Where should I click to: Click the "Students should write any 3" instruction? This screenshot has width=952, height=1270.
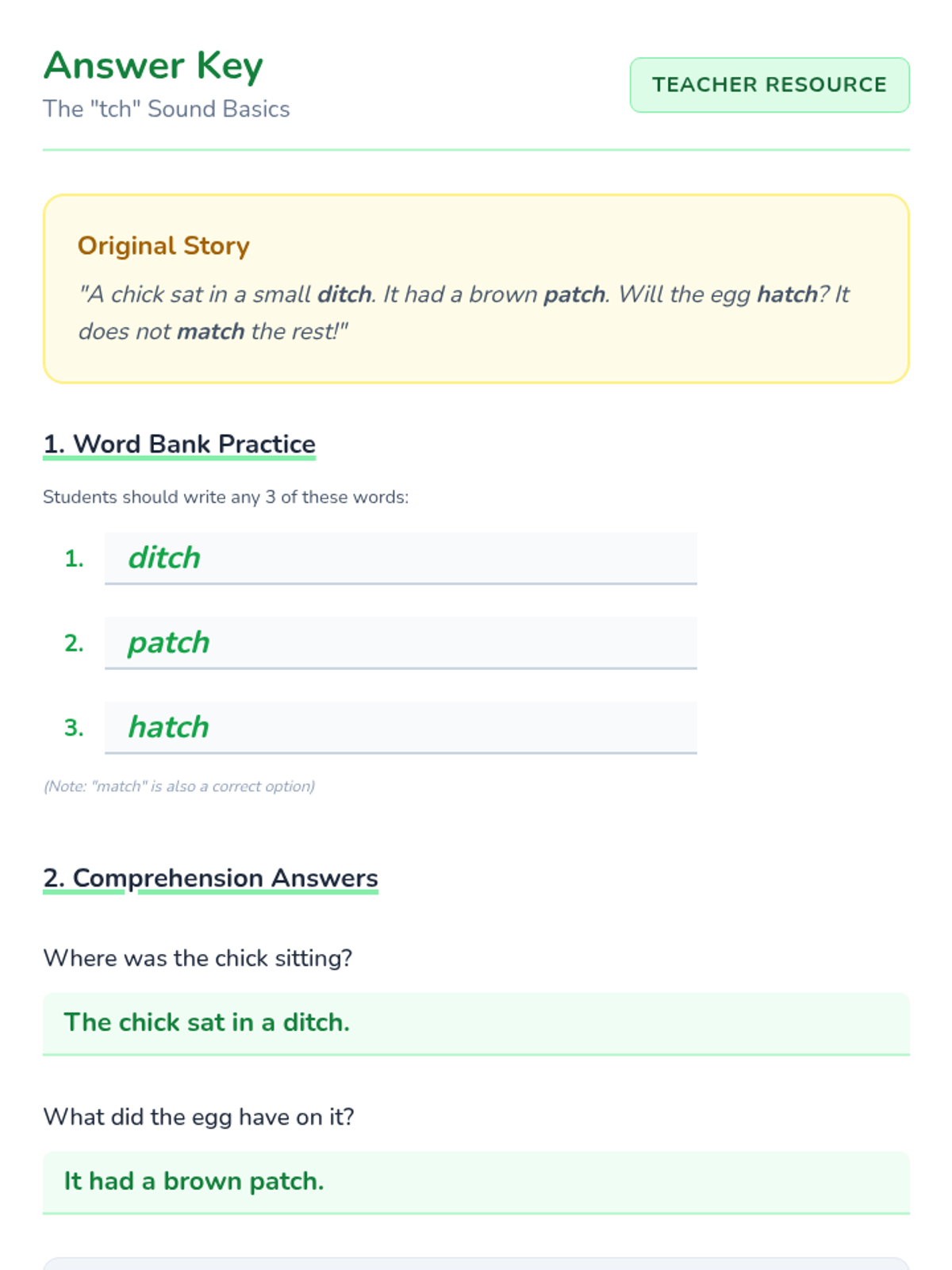[x=225, y=497]
